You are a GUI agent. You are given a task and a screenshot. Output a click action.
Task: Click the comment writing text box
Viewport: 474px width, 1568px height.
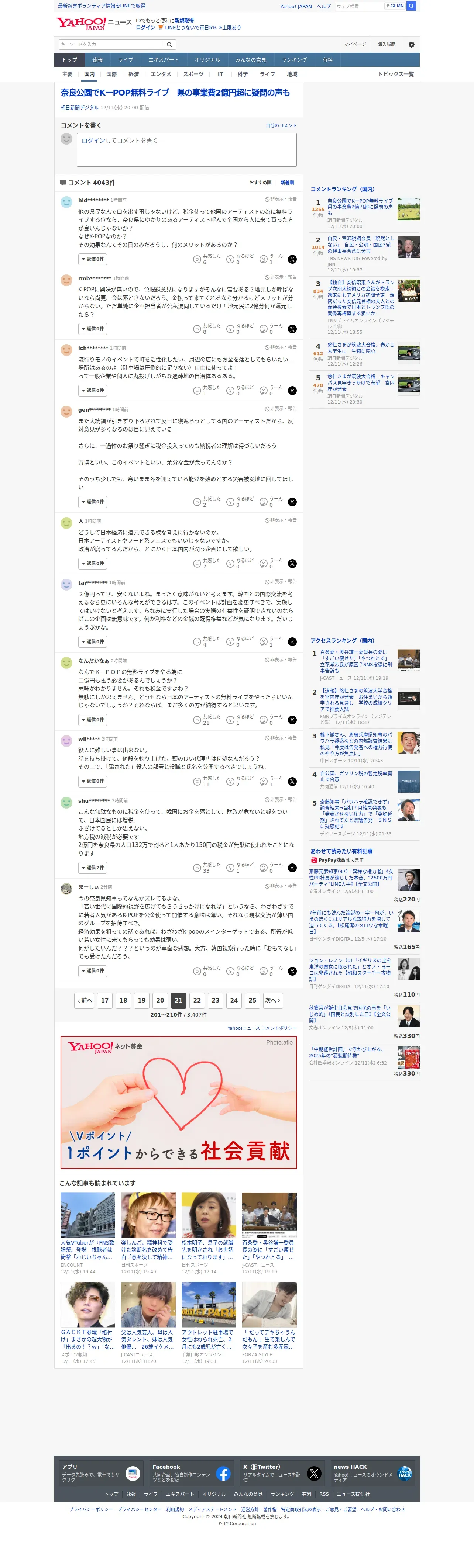coord(186,150)
